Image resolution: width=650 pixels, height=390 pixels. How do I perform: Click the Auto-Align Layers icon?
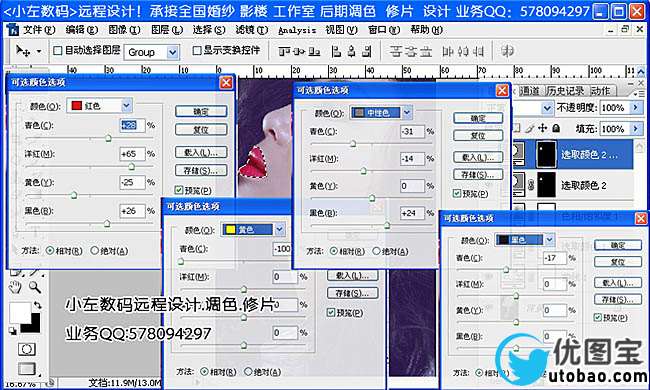pos(507,51)
